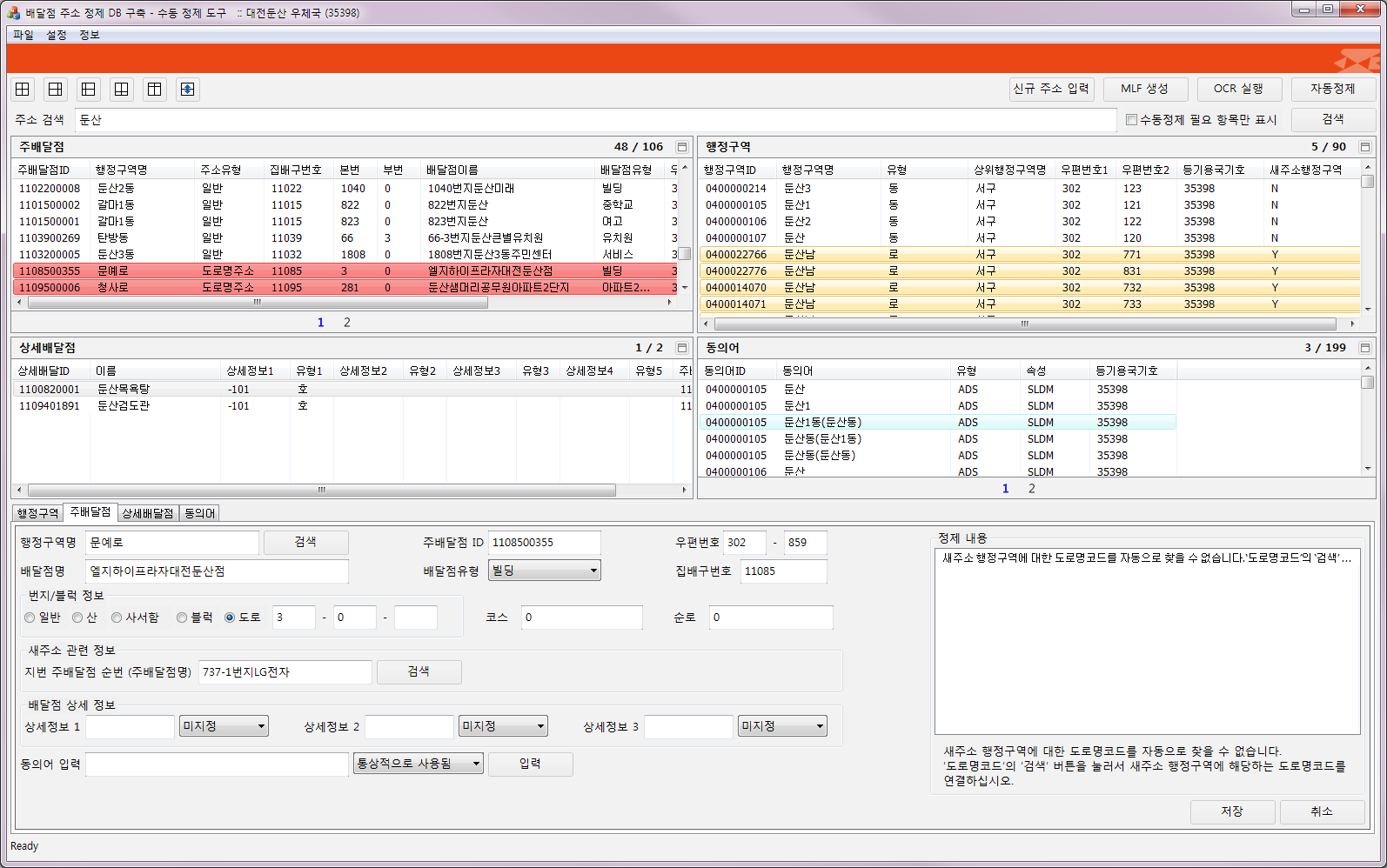Select the 일반 radio button

point(30,618)
